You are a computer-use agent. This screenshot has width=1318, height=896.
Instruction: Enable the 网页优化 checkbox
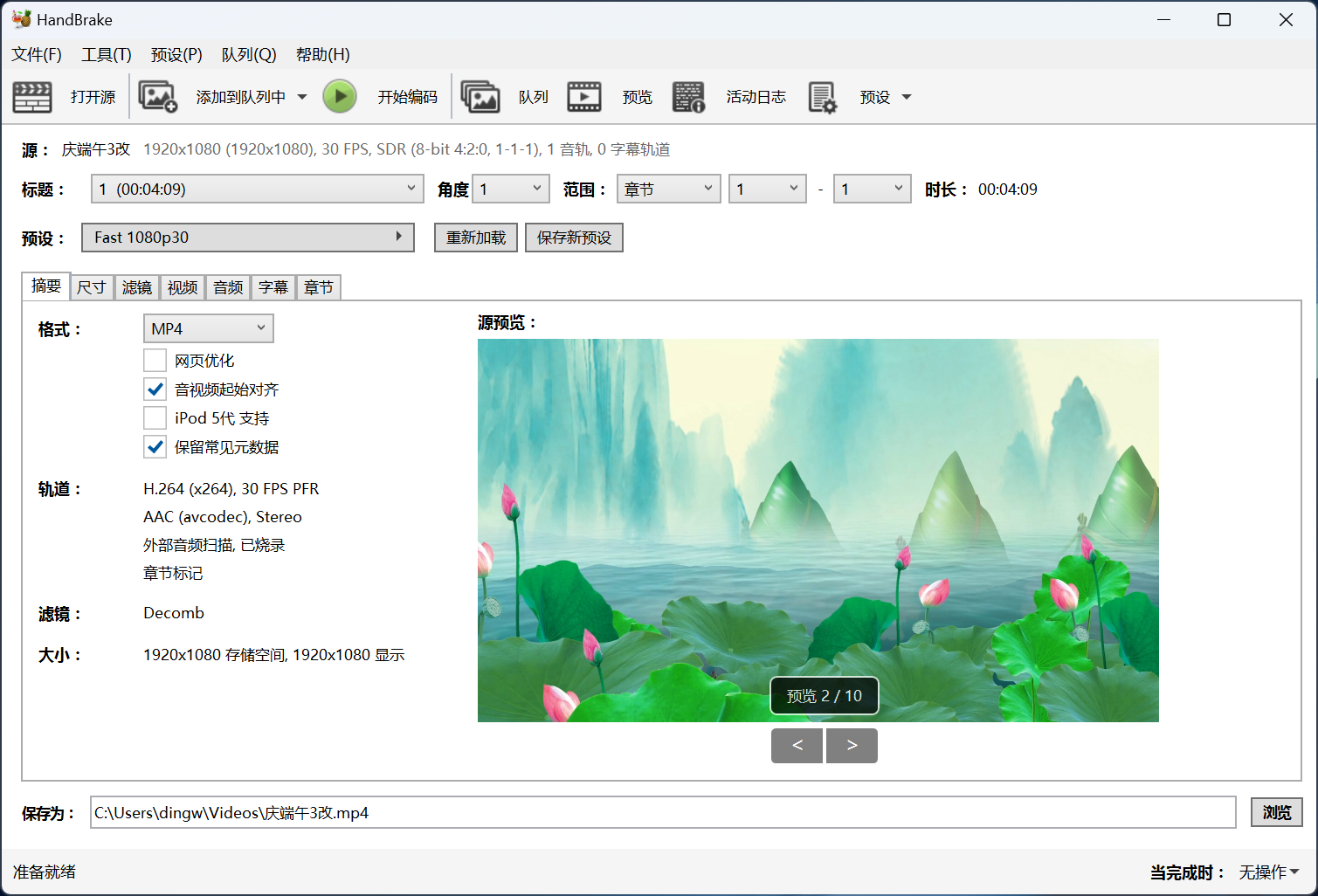(155, 361)
